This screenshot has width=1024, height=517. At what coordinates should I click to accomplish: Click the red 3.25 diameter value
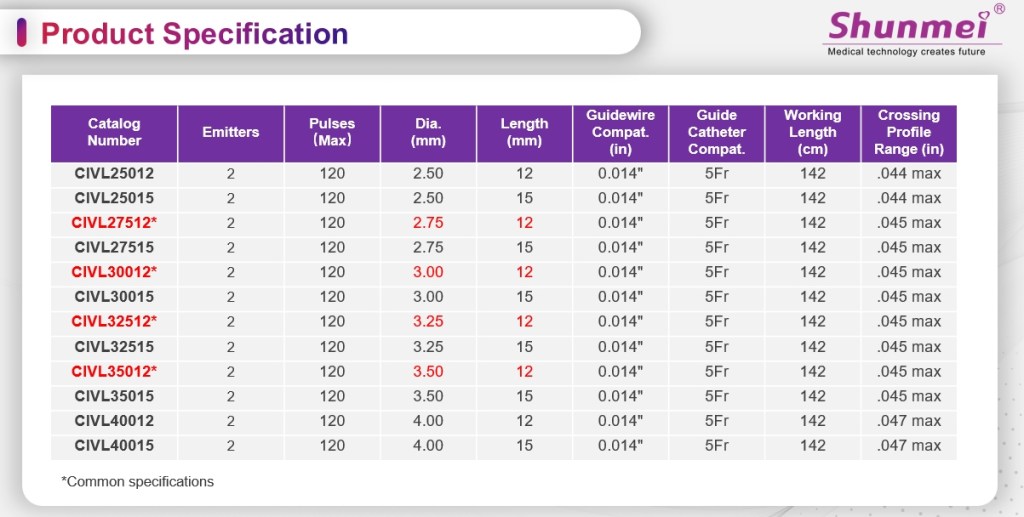tap(428, 322)
